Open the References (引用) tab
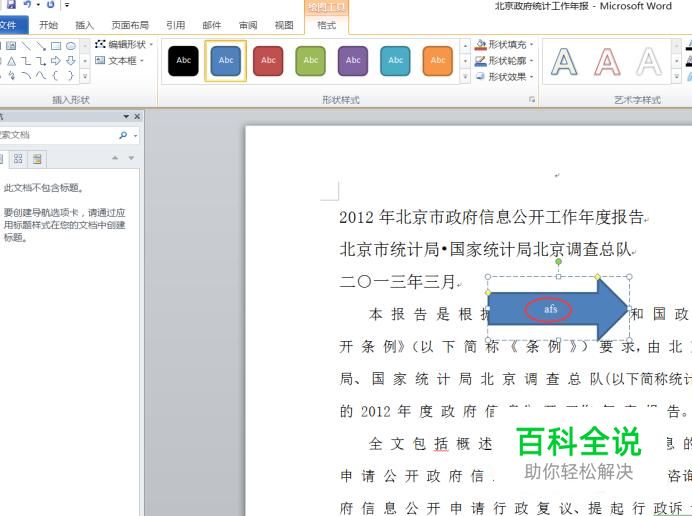Viewport: 692px width, 516px height. pyautogui.click(x=175, y=25)
